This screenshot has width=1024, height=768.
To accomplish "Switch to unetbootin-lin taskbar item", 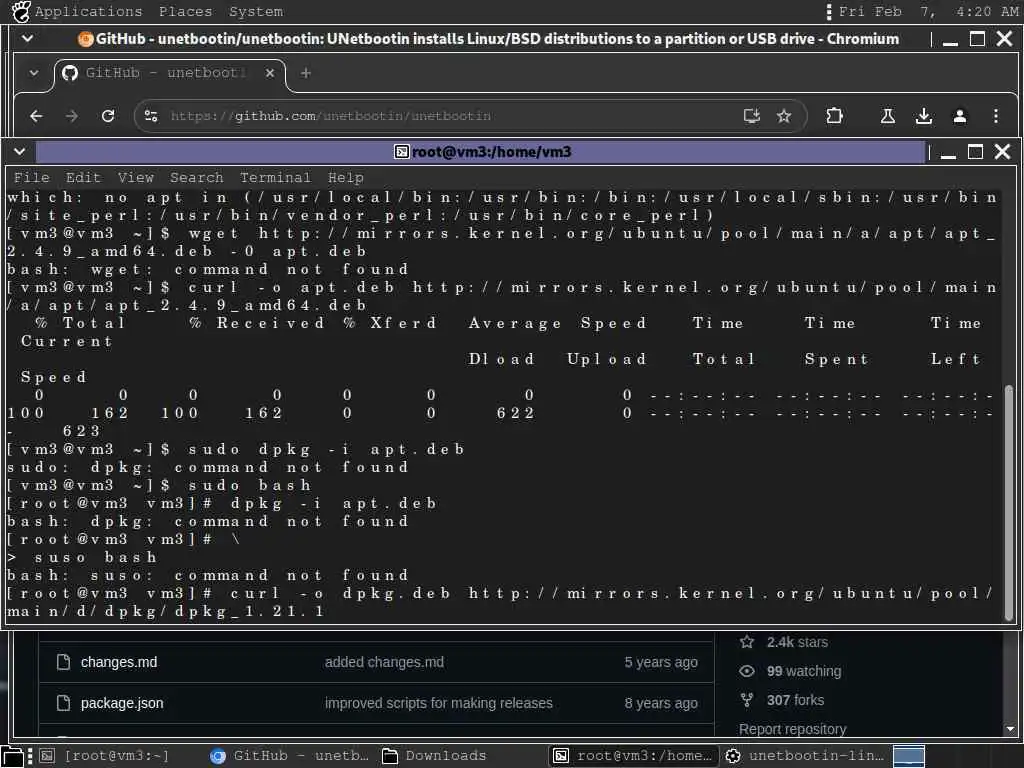I will (x=805, y=756).
